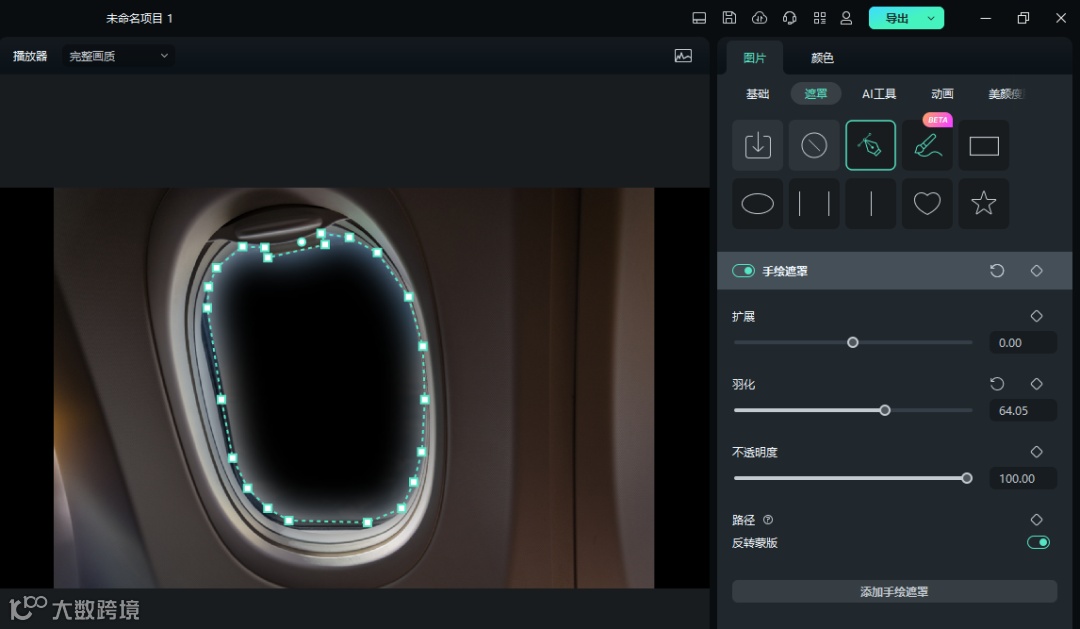The image size is (1080, 629).
Task: Open the user account icon
Action: coord(847,18)
